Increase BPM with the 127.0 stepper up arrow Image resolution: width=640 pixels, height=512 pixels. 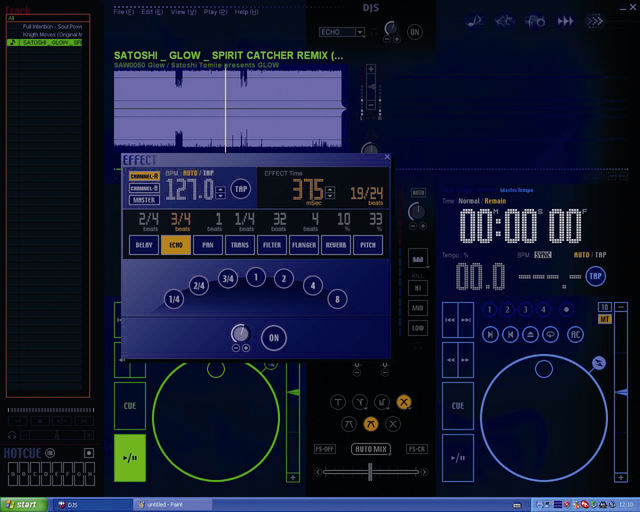[220, 189]
